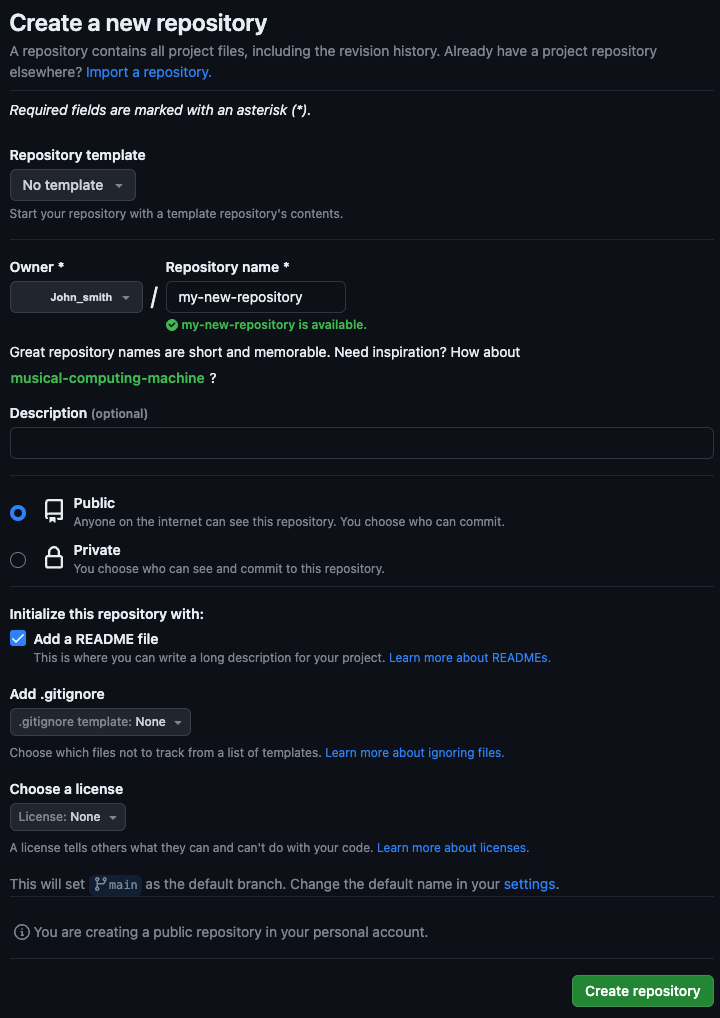Click the info circle icon
The height and width of the screenshot is (1018, 720).
tap(22, 932)
